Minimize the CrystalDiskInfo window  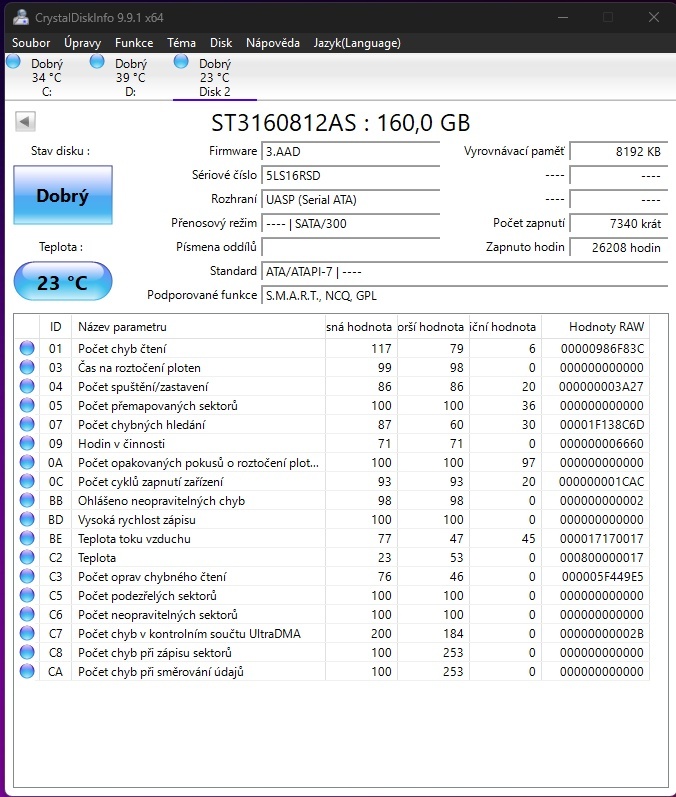pos(563,17)
